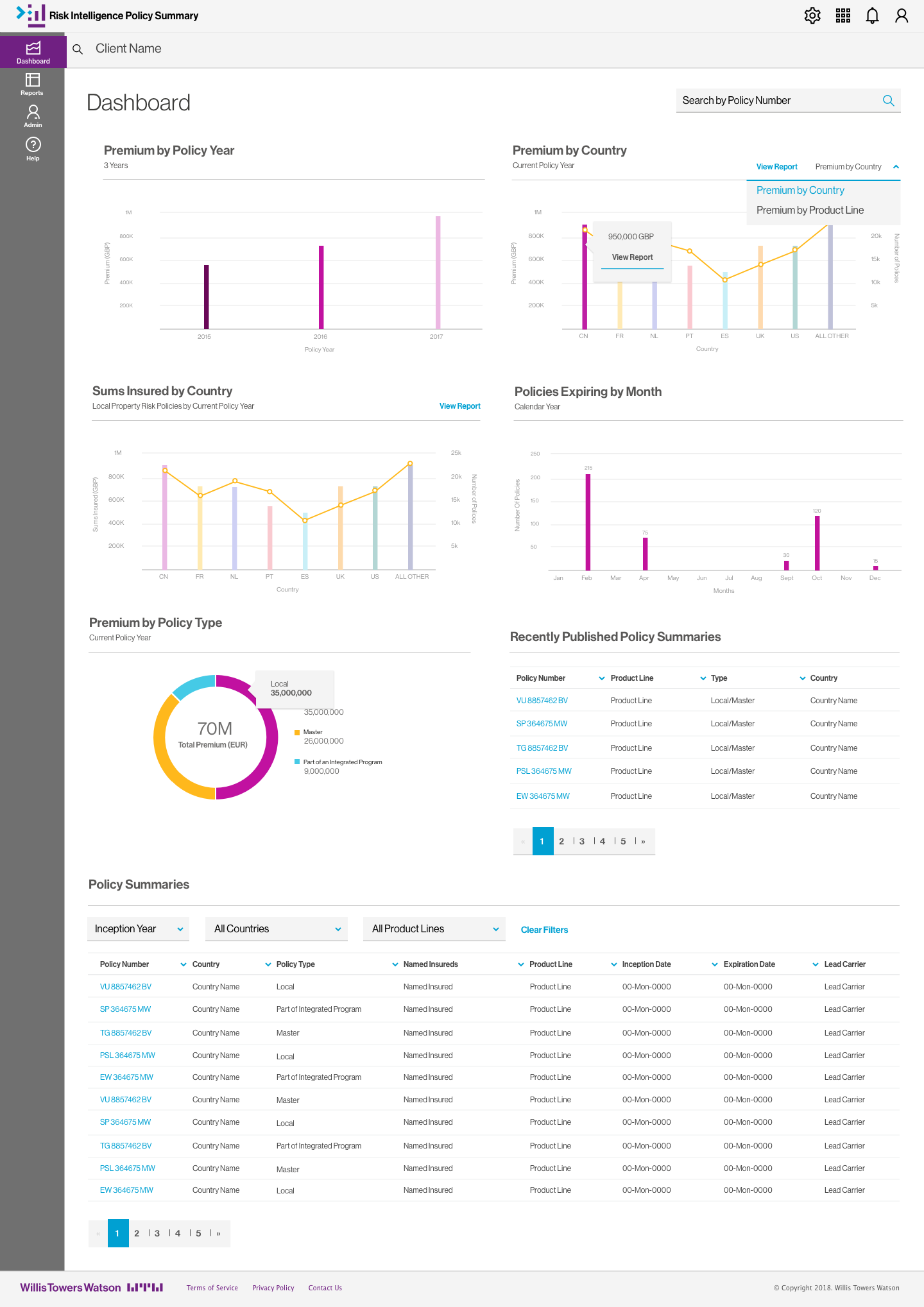Sort Policy Summaries by Named Insureds chevron
Image resolution: width=924 pixels, height=1307 pixels.
[x=521, y=964]
